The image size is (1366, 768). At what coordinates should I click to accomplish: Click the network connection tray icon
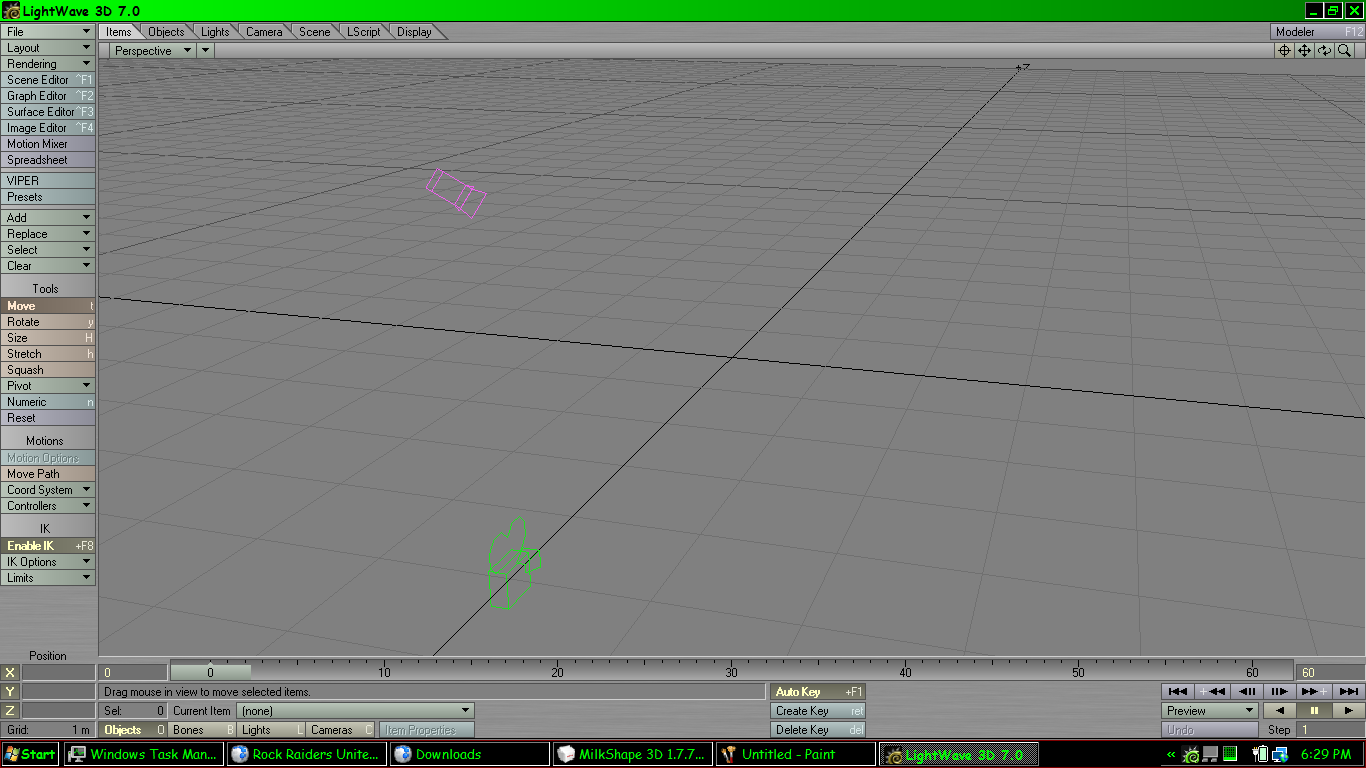point(1279,754)
